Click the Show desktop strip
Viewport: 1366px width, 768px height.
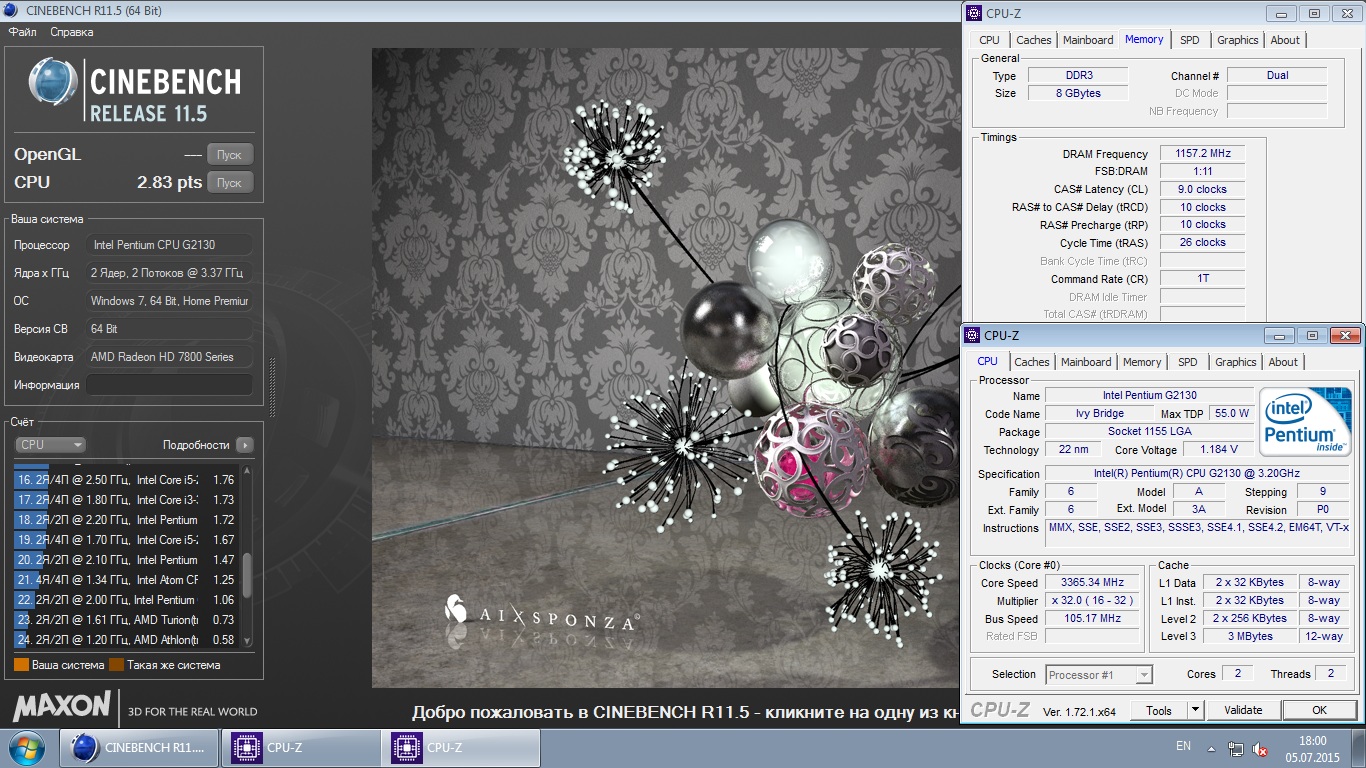pyautogui.click(x=1359, y=748)
